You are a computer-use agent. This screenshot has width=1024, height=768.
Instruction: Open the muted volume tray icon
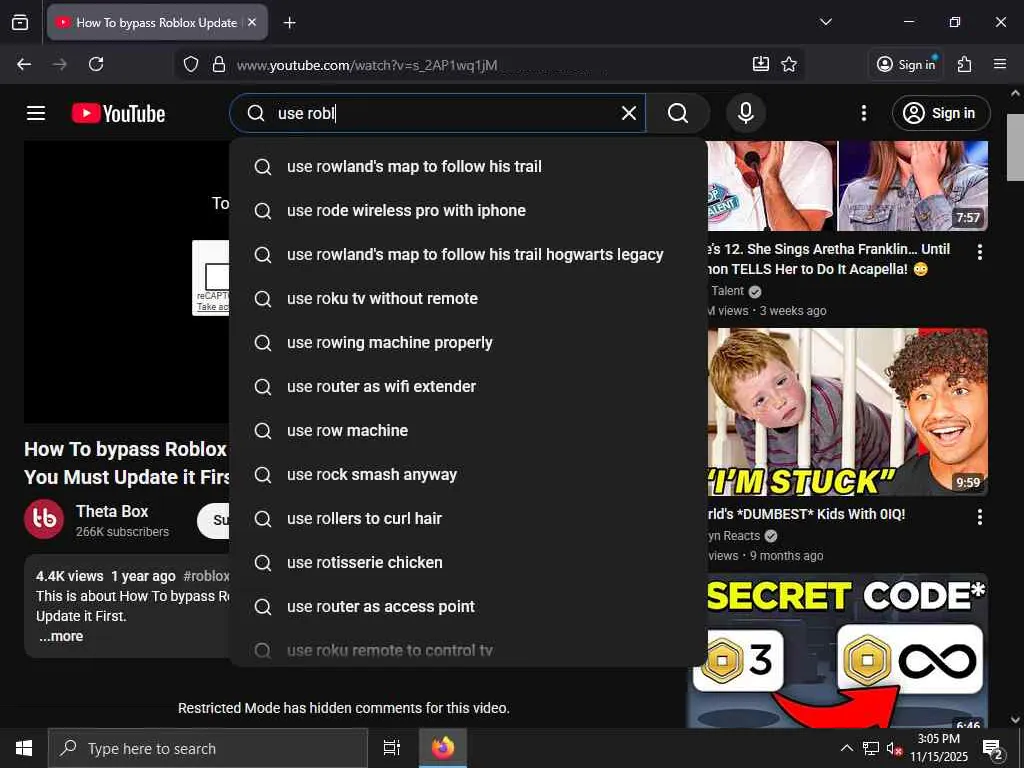click(x=894, y=748)
